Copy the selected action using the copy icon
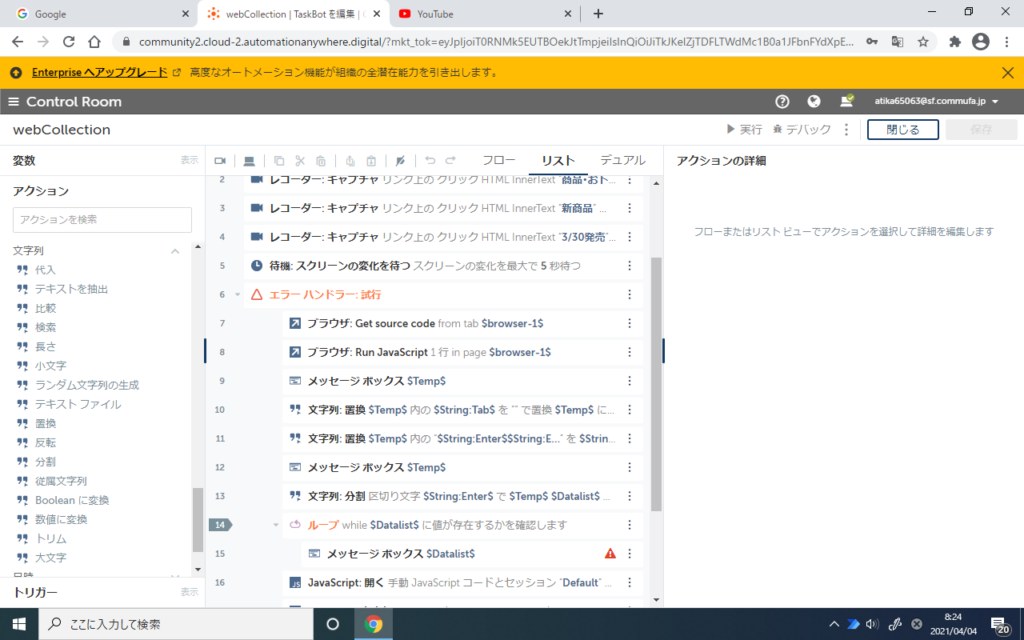 [280, 160]
